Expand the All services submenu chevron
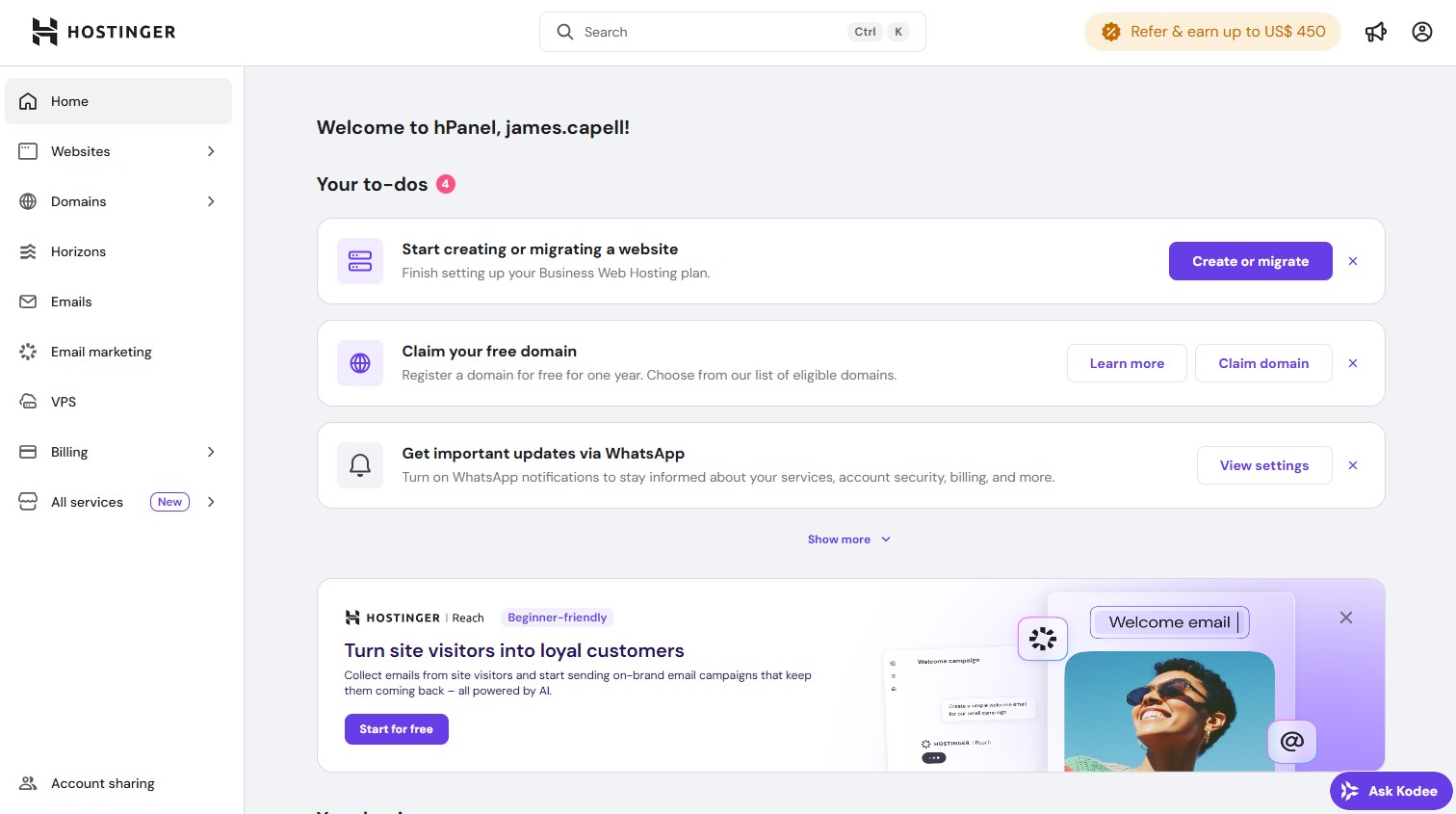Image resolution: width=1456 pixels, height=814 pixels. (x=211, y=502)
